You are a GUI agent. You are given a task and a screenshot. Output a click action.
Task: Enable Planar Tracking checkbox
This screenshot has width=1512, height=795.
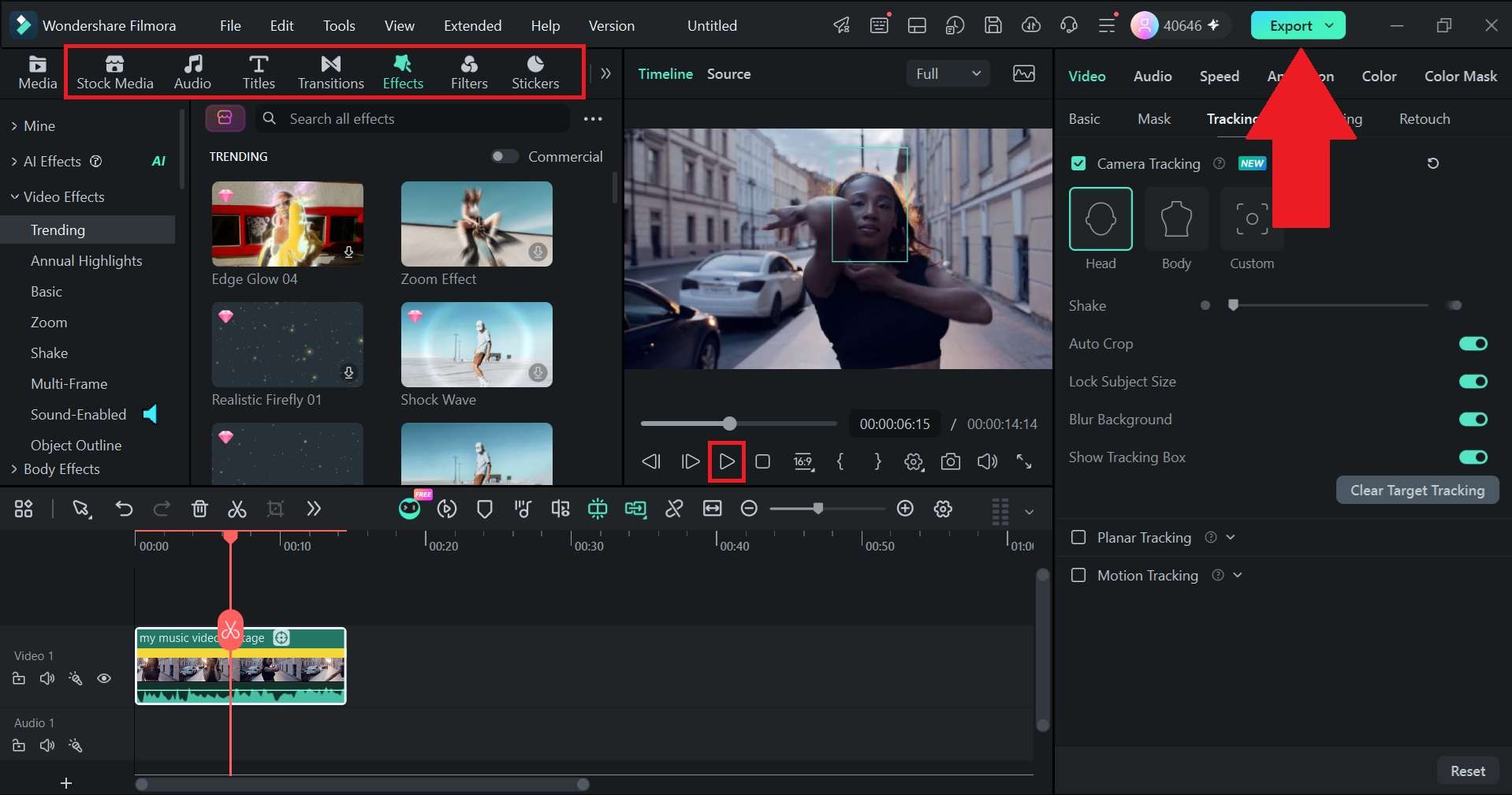coord(1078,537)
